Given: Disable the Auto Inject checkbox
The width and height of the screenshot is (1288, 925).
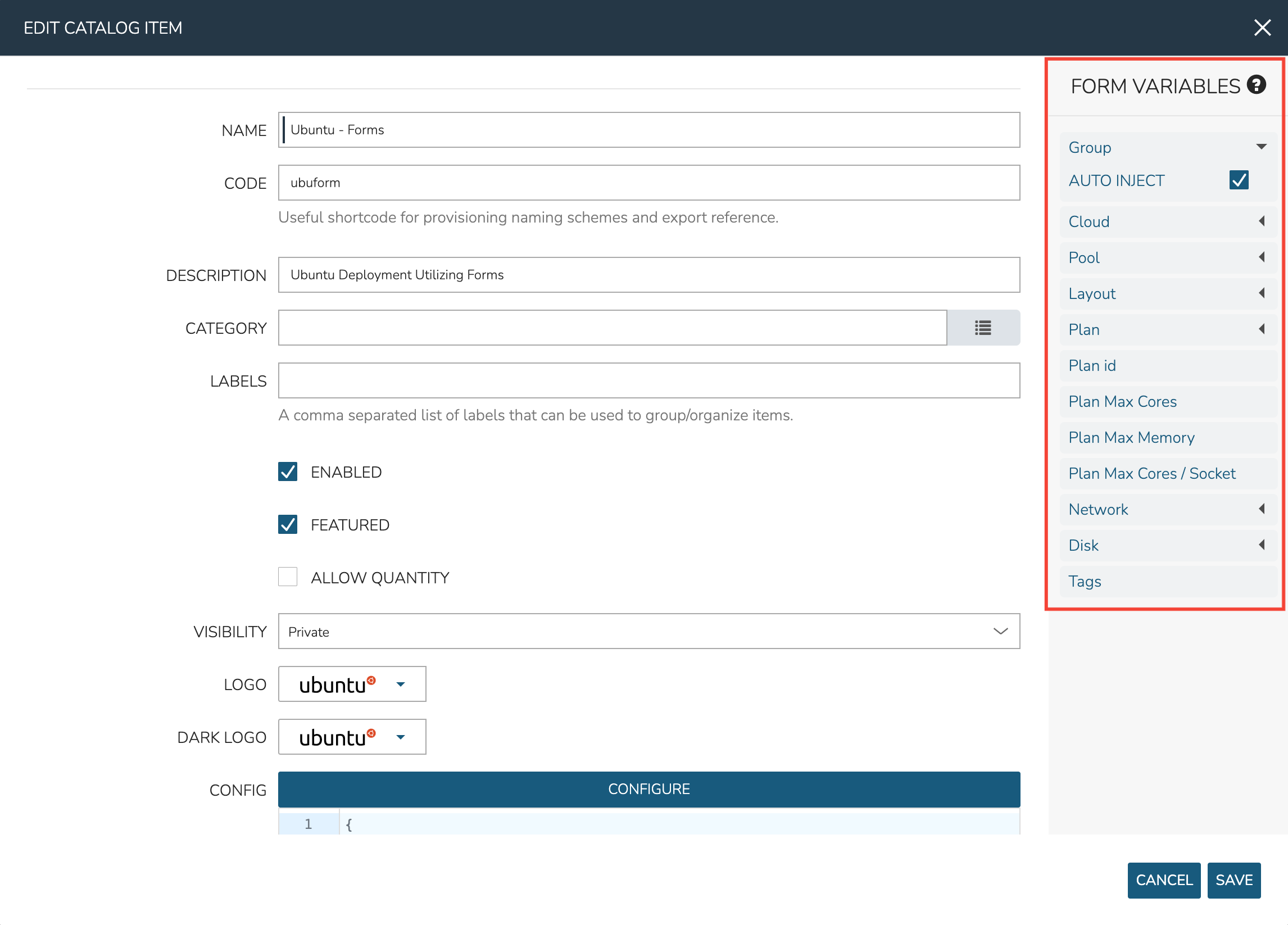Looking at the screenshot, I should [1238, 180].
